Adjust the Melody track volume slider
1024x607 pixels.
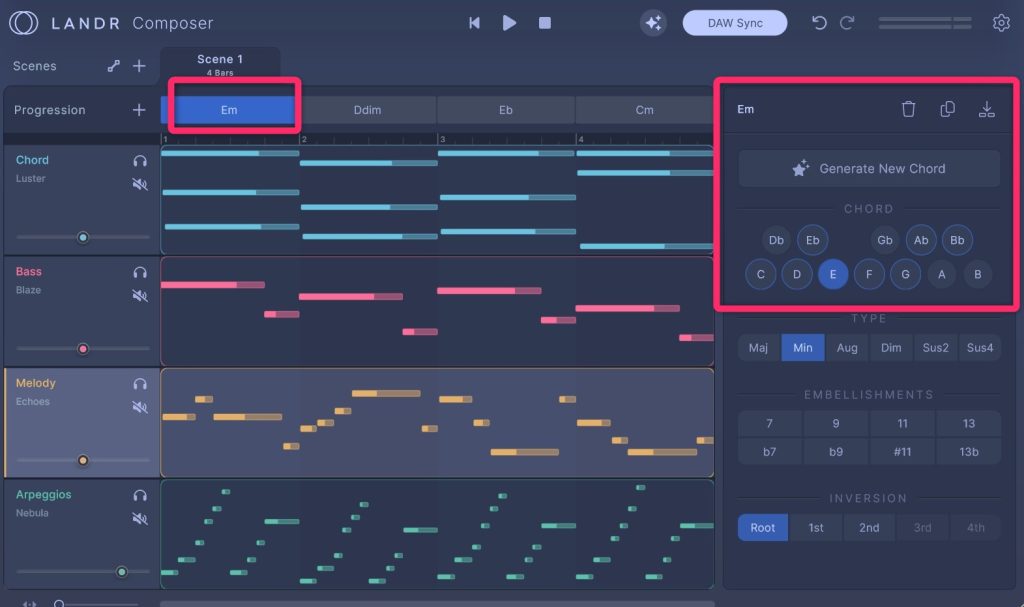coord(83,461)
